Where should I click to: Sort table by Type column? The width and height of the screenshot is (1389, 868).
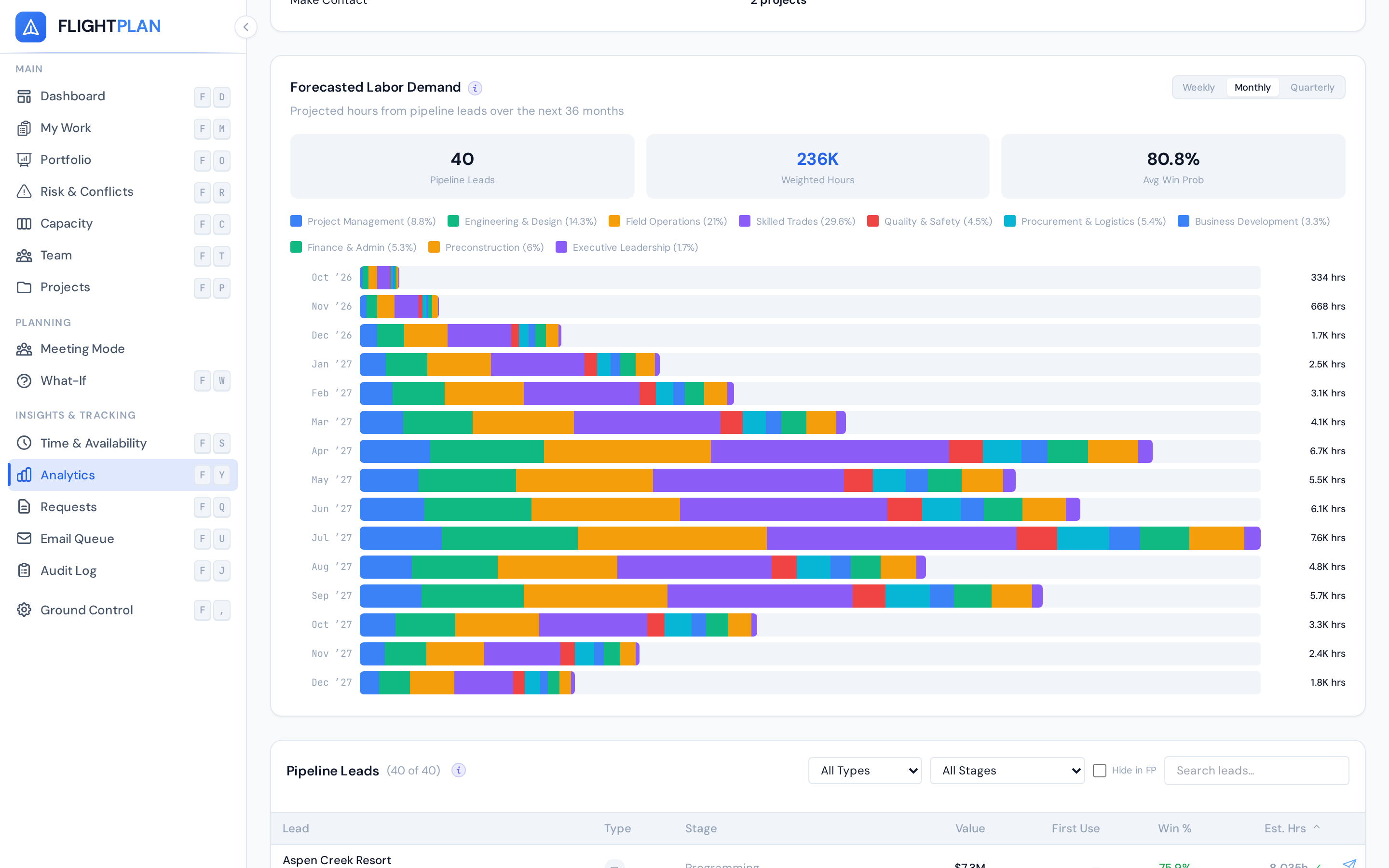coord(618,828)
